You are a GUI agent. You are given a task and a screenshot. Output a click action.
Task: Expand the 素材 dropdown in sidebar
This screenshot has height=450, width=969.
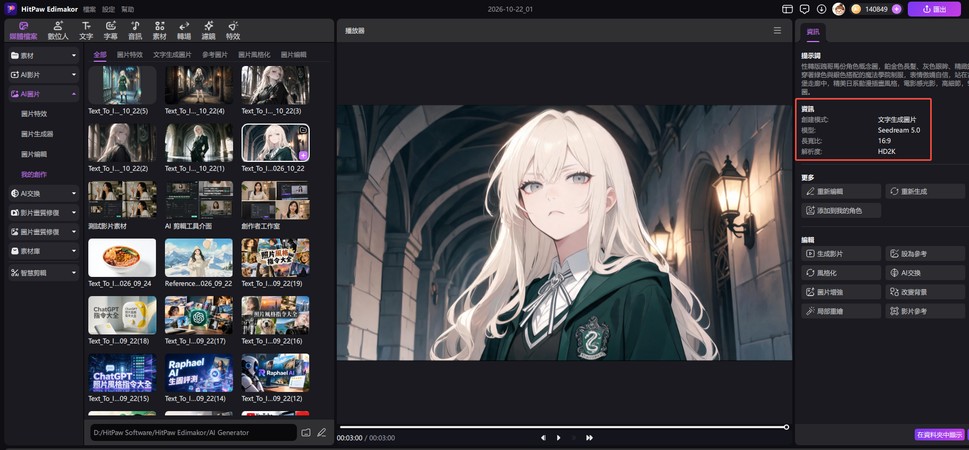pos(44,56)
